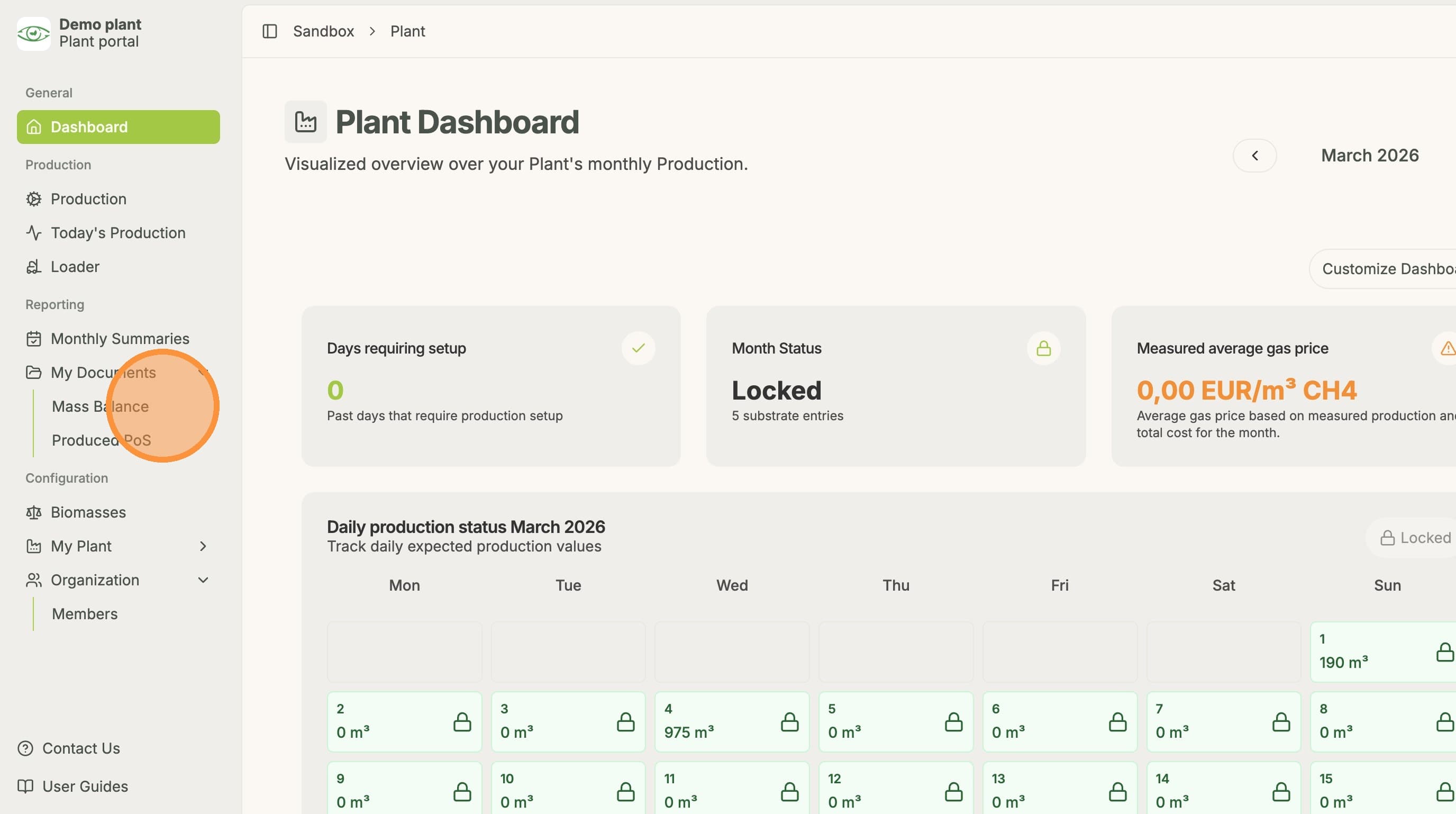Click the "Locked" Month Status value
Screen dimensions: 1456x814
777,390
